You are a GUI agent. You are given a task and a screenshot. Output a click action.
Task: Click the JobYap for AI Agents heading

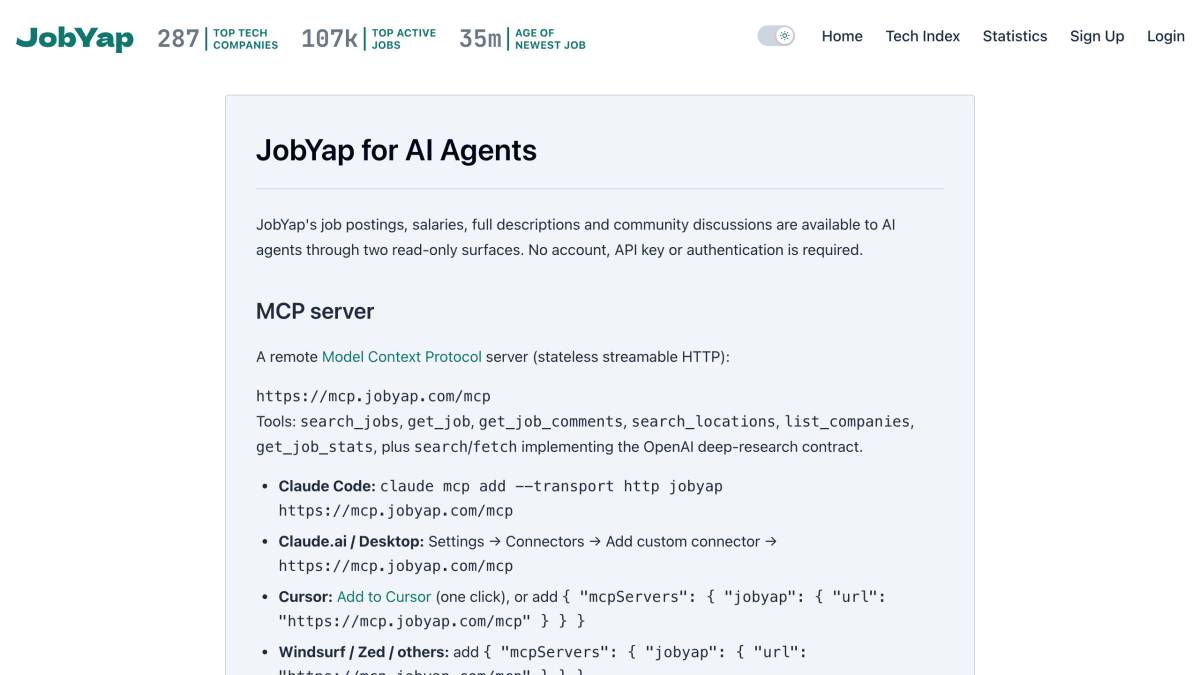pyautogui.click(x=396, y=150)
